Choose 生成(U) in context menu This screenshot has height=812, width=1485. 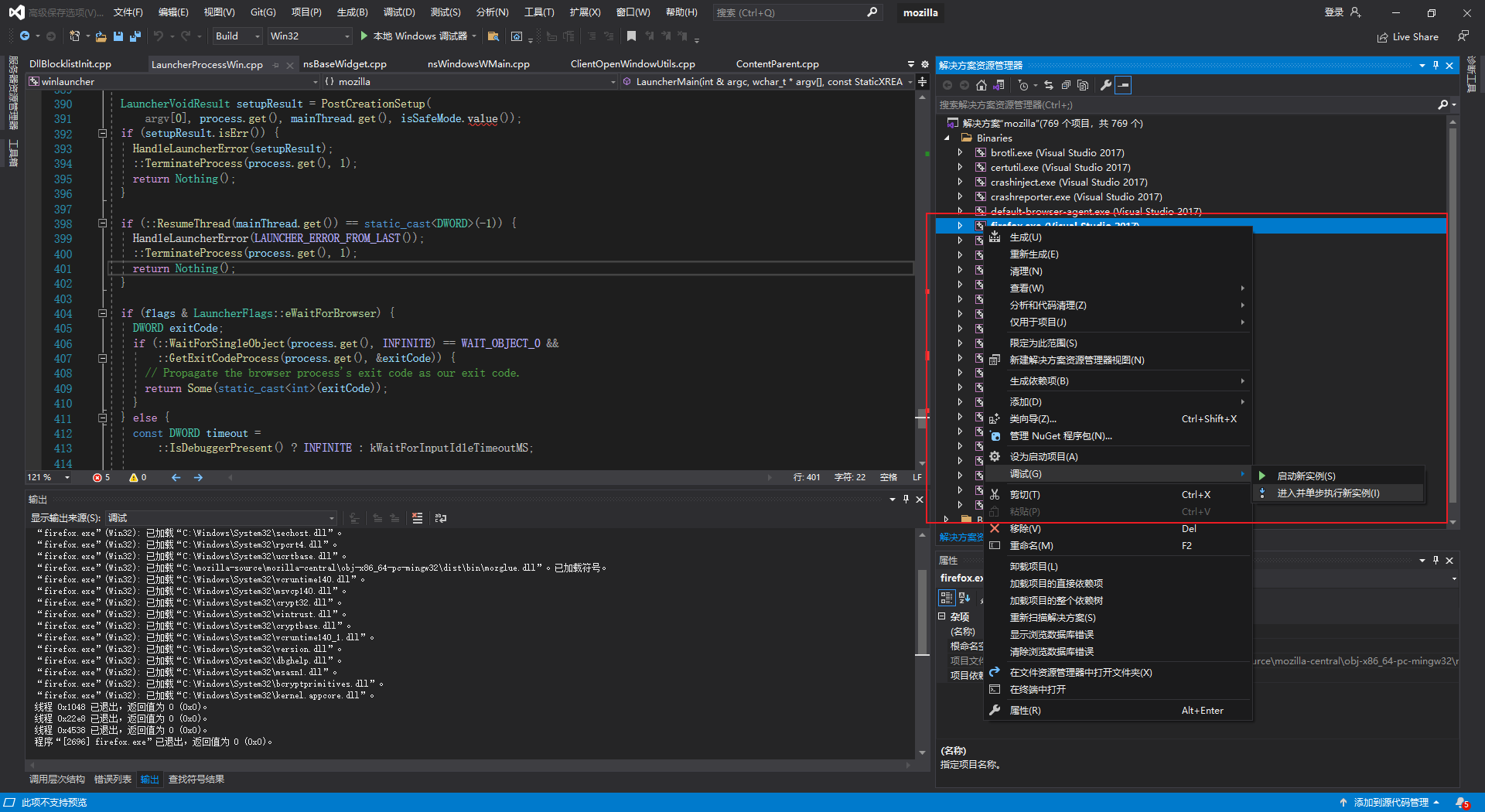1118,237
